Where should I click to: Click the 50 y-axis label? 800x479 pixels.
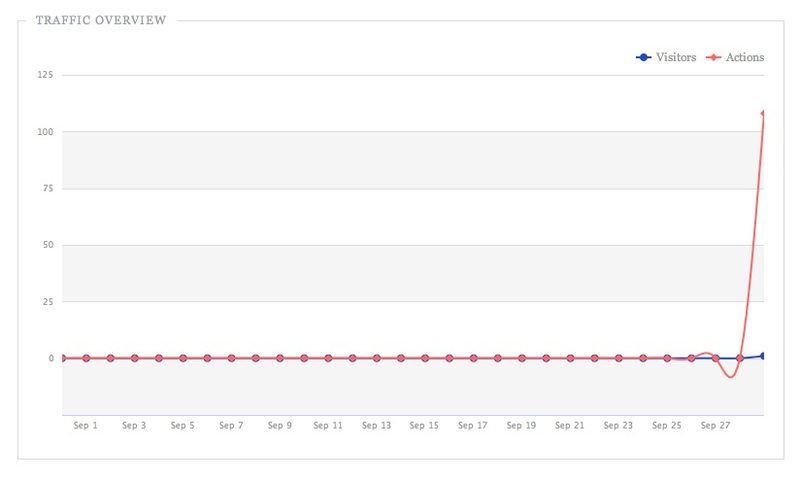46,245
